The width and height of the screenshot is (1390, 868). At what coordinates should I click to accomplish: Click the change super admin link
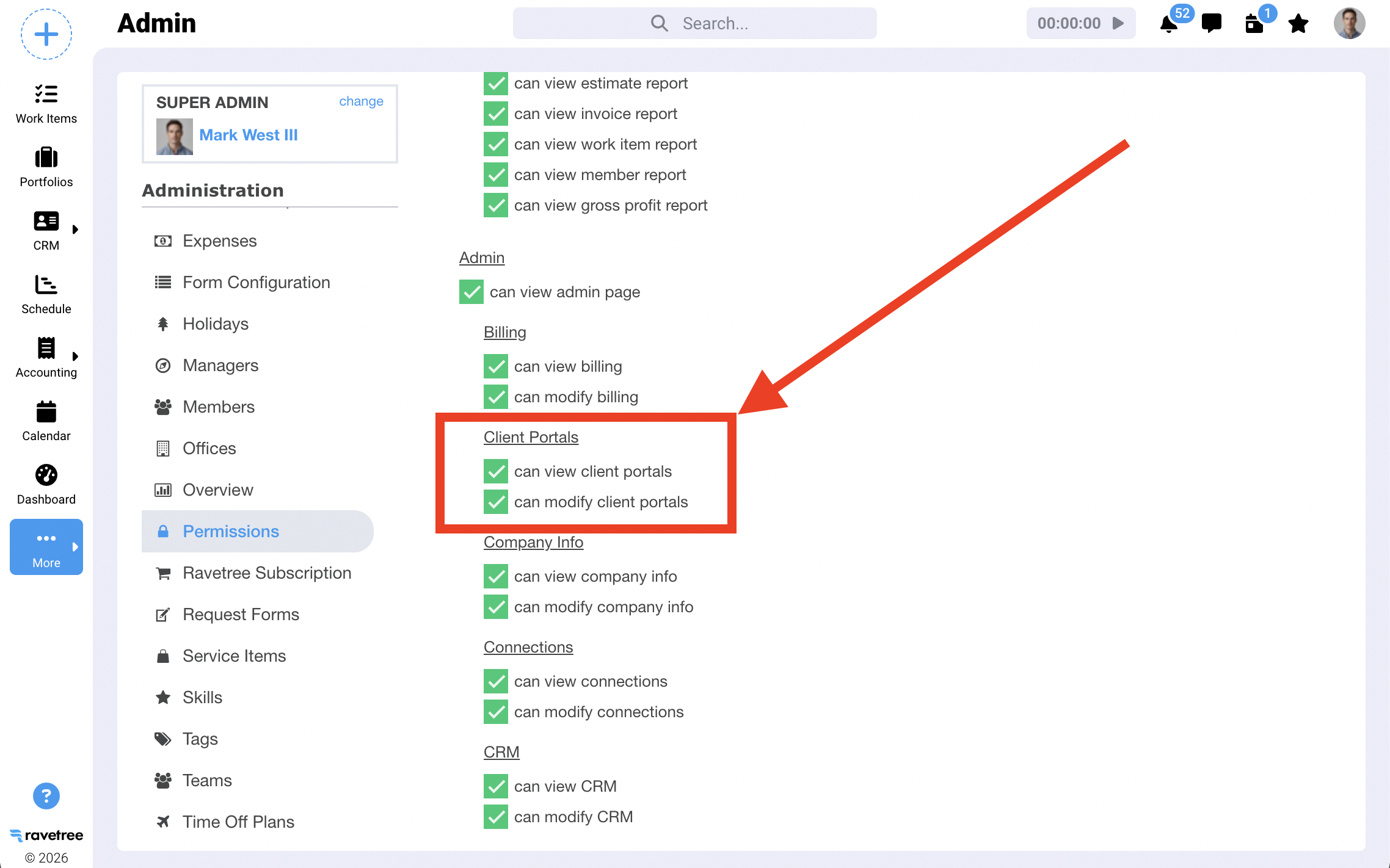(361, 101)
